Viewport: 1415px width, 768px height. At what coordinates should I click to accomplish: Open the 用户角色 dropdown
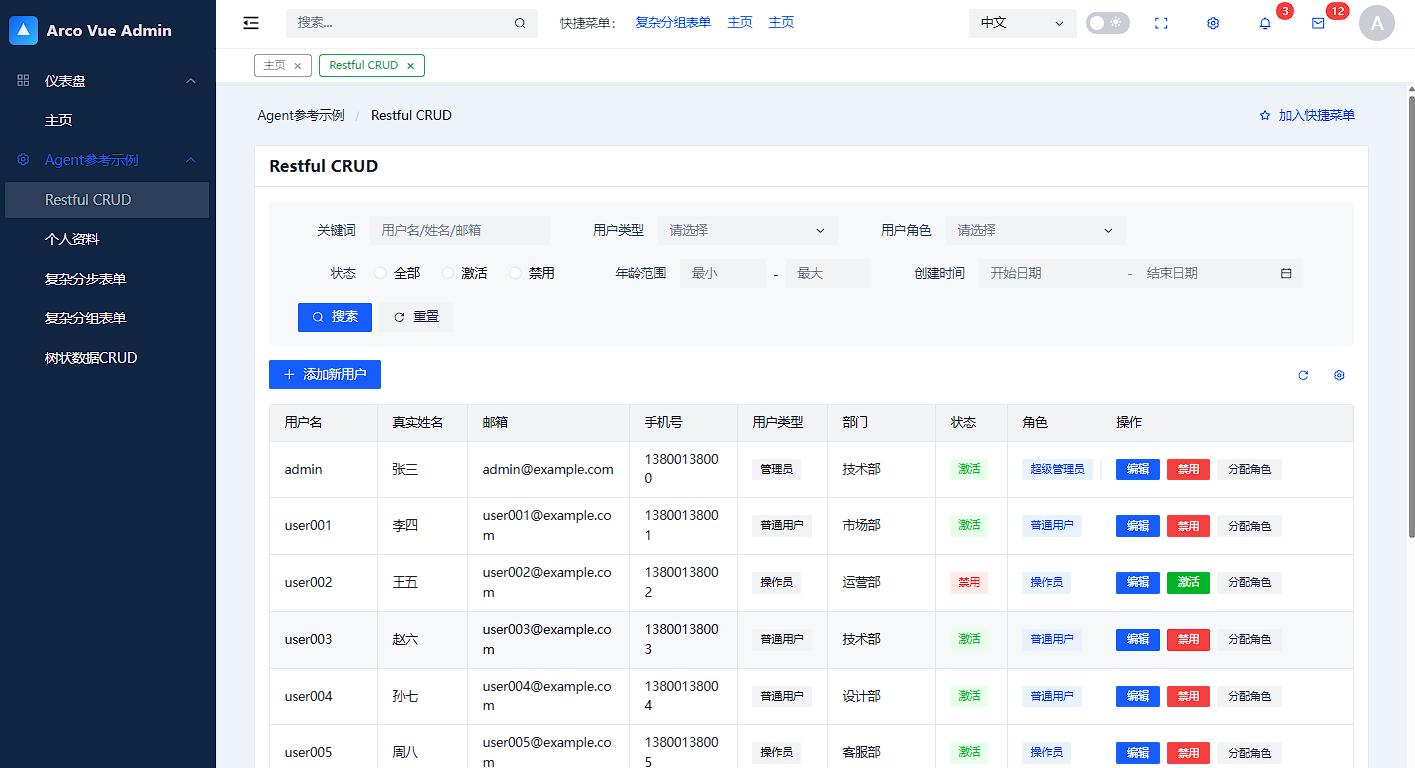[x=1036, y=230]
